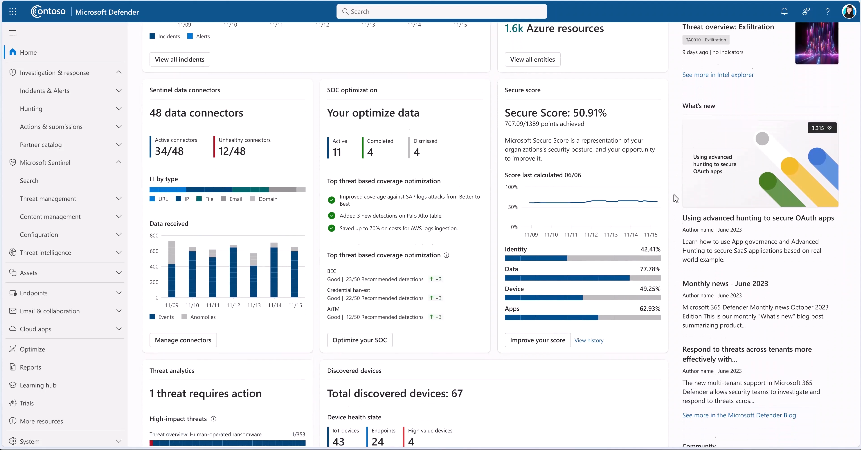Screen dimensions: 861x451
Task: Click the Assets icon in sidebar
Action: [x=13, y=272]
